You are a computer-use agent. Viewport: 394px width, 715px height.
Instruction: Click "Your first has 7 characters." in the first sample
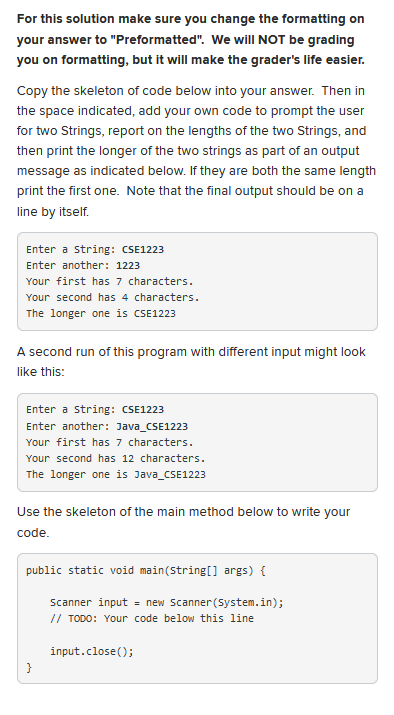(x=110, y=281)
